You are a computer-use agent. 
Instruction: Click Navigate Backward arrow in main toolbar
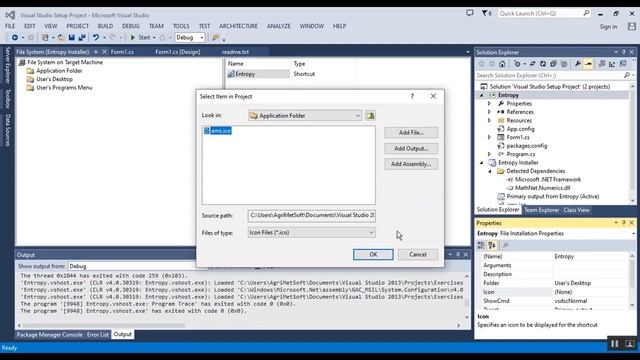[x=15, y=38]
